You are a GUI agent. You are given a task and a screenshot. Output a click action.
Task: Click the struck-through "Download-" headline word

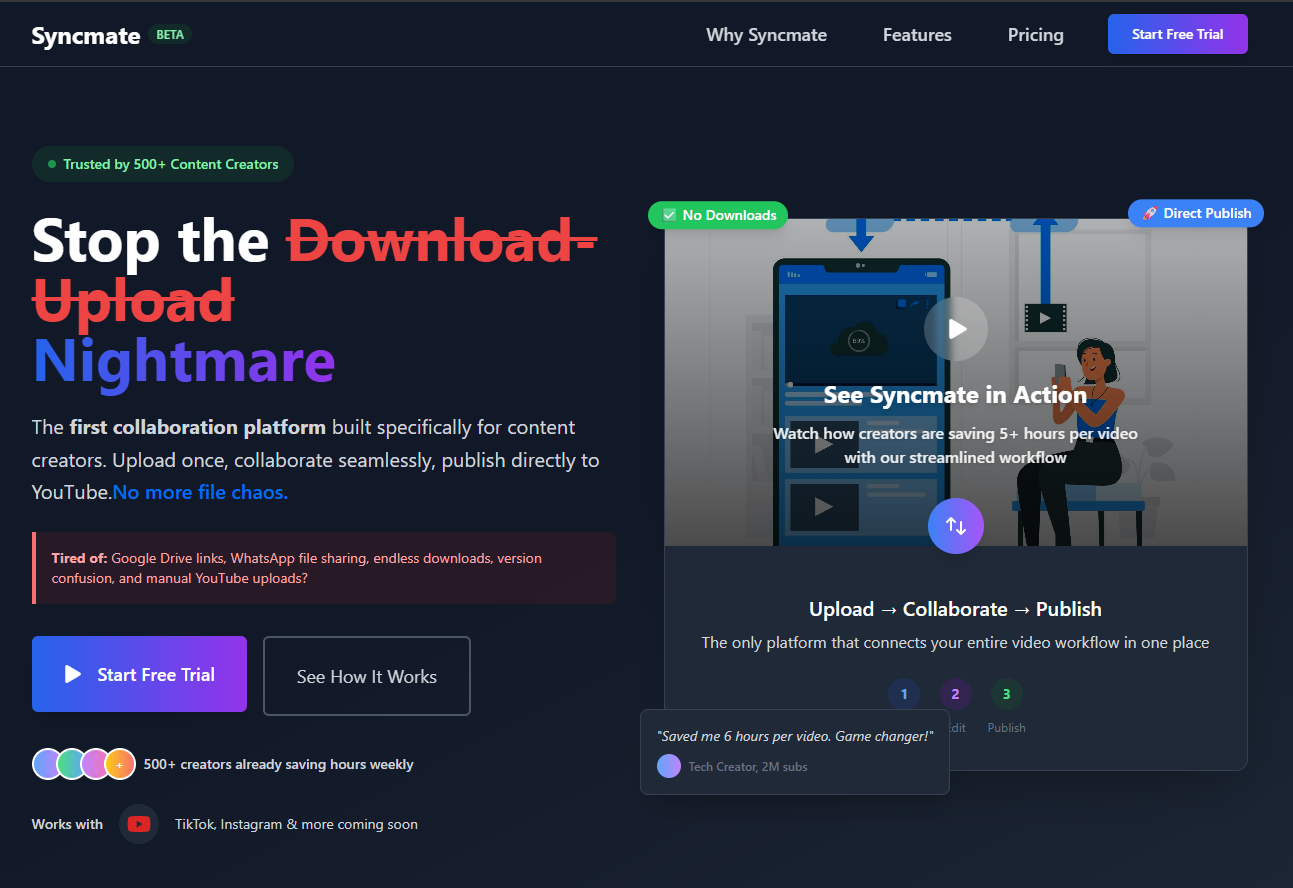tap(442, 240)
